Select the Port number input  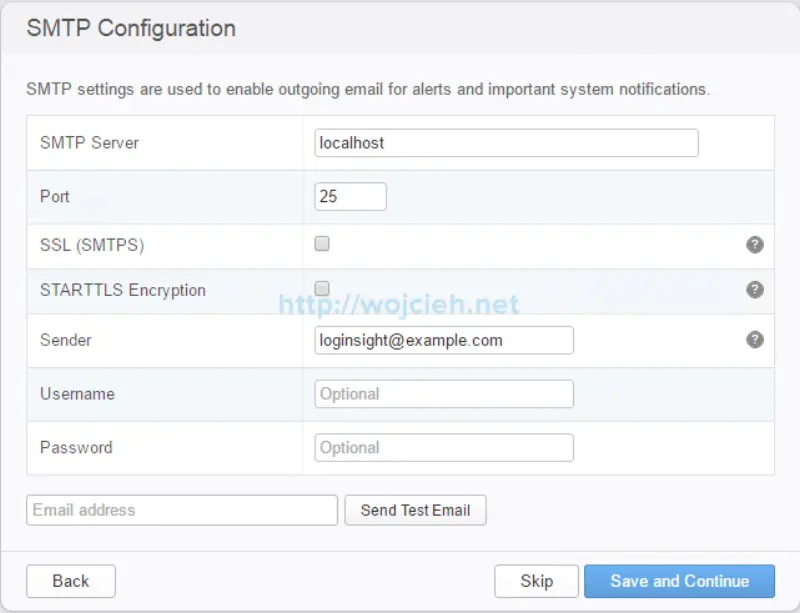(350, 196)
